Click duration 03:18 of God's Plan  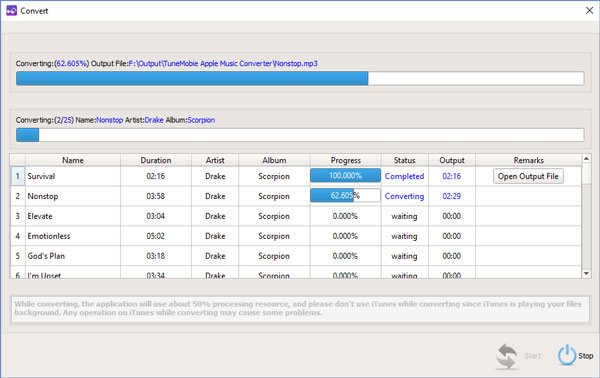pyautogui.click(x=156, y=256)
